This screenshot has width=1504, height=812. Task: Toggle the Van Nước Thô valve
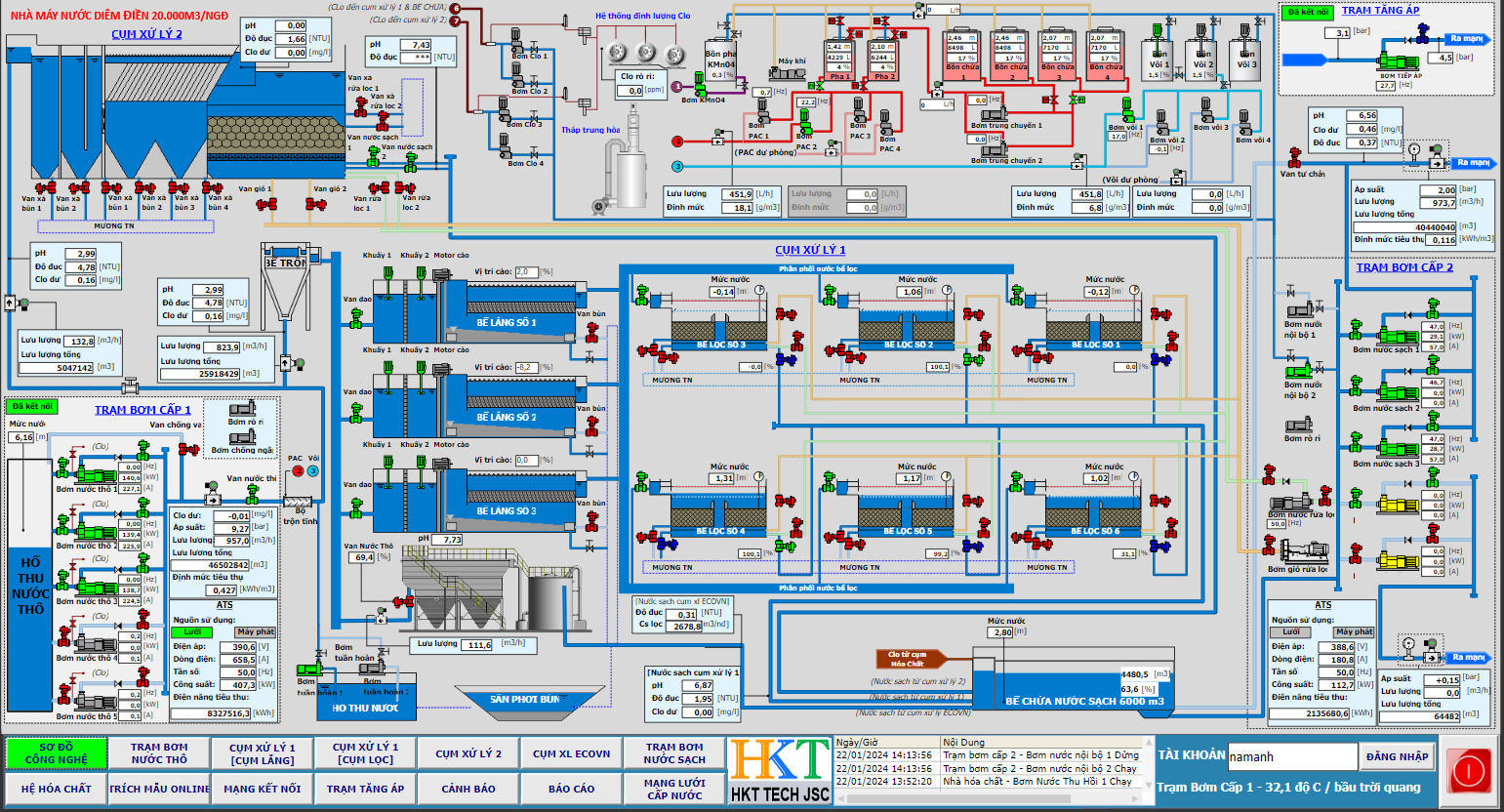point(403,601)
